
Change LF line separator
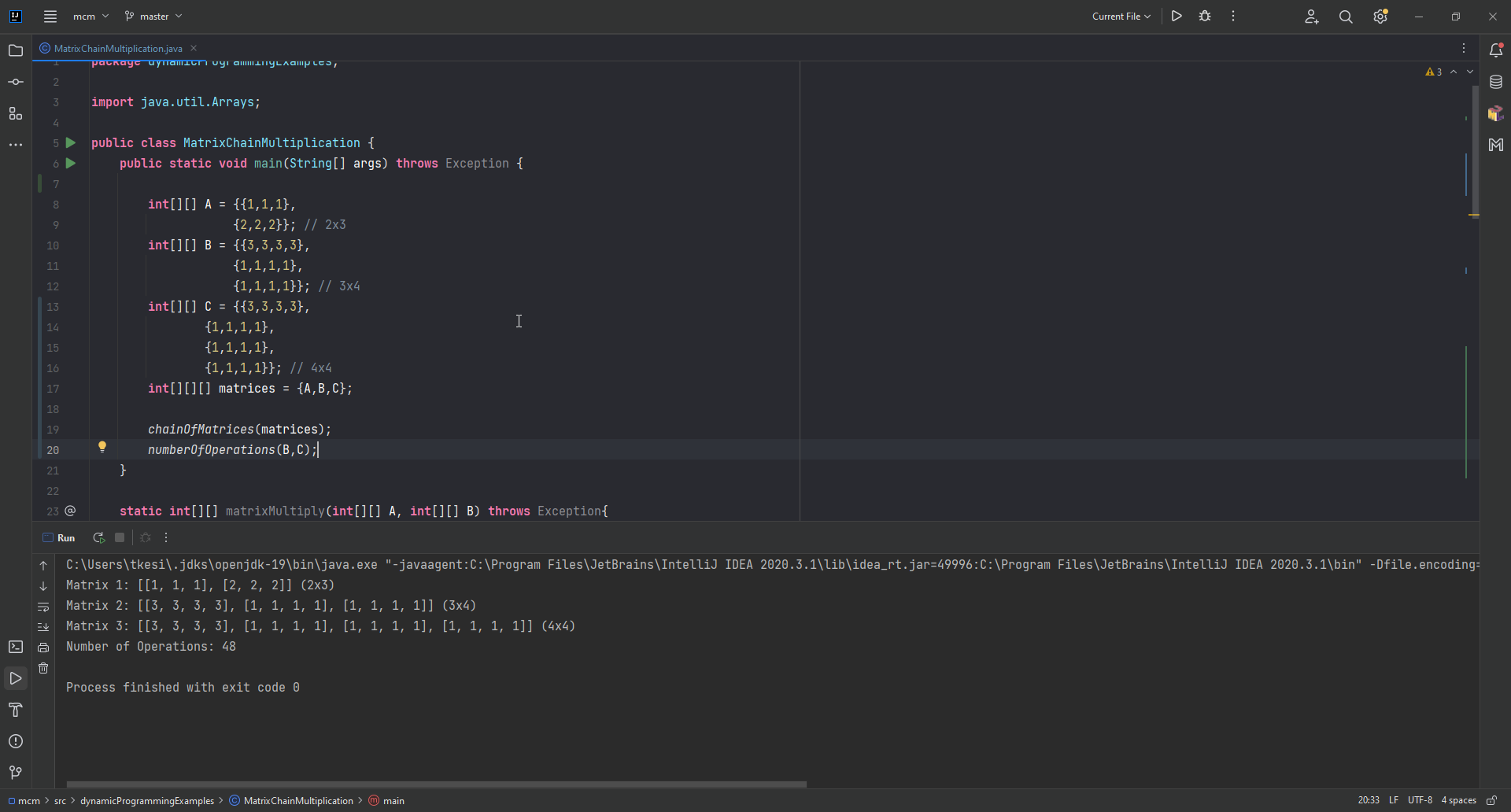(1394, 801)
